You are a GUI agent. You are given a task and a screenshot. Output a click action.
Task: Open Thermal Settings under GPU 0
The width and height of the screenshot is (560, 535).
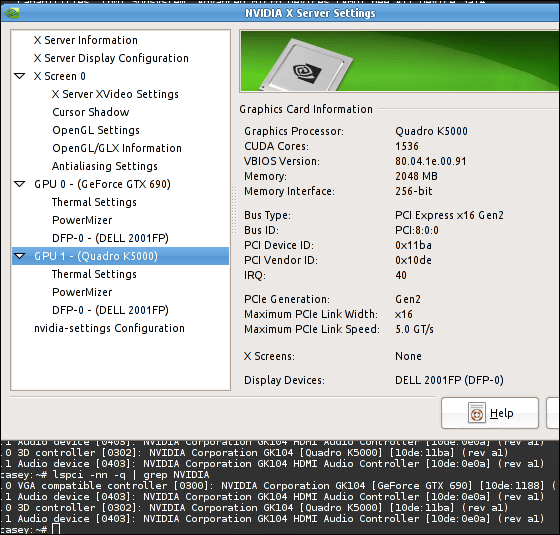(94, 202)
